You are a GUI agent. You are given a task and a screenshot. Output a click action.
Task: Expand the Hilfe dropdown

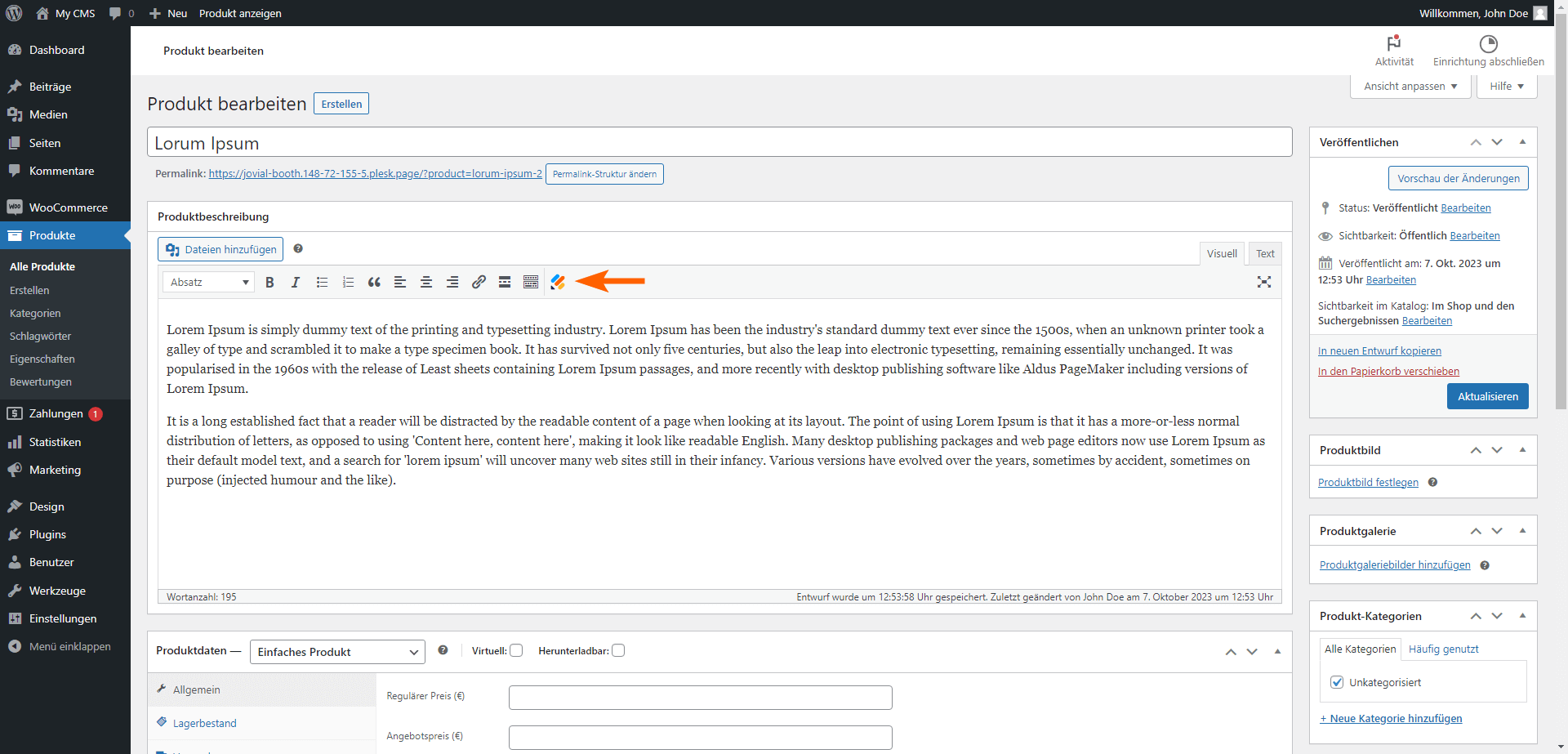click(1507, 86)
